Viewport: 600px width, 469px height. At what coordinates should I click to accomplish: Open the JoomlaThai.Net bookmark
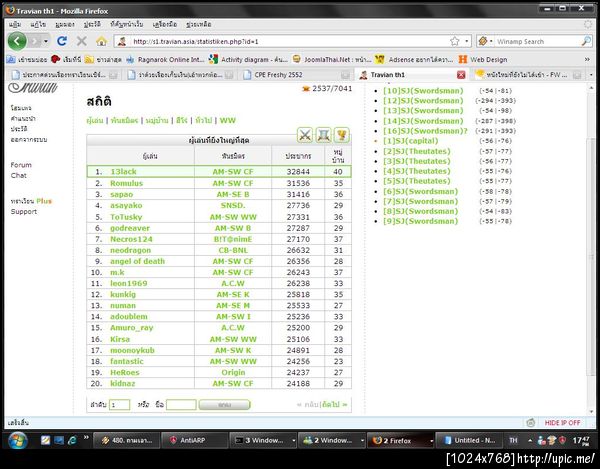(332, 59)
